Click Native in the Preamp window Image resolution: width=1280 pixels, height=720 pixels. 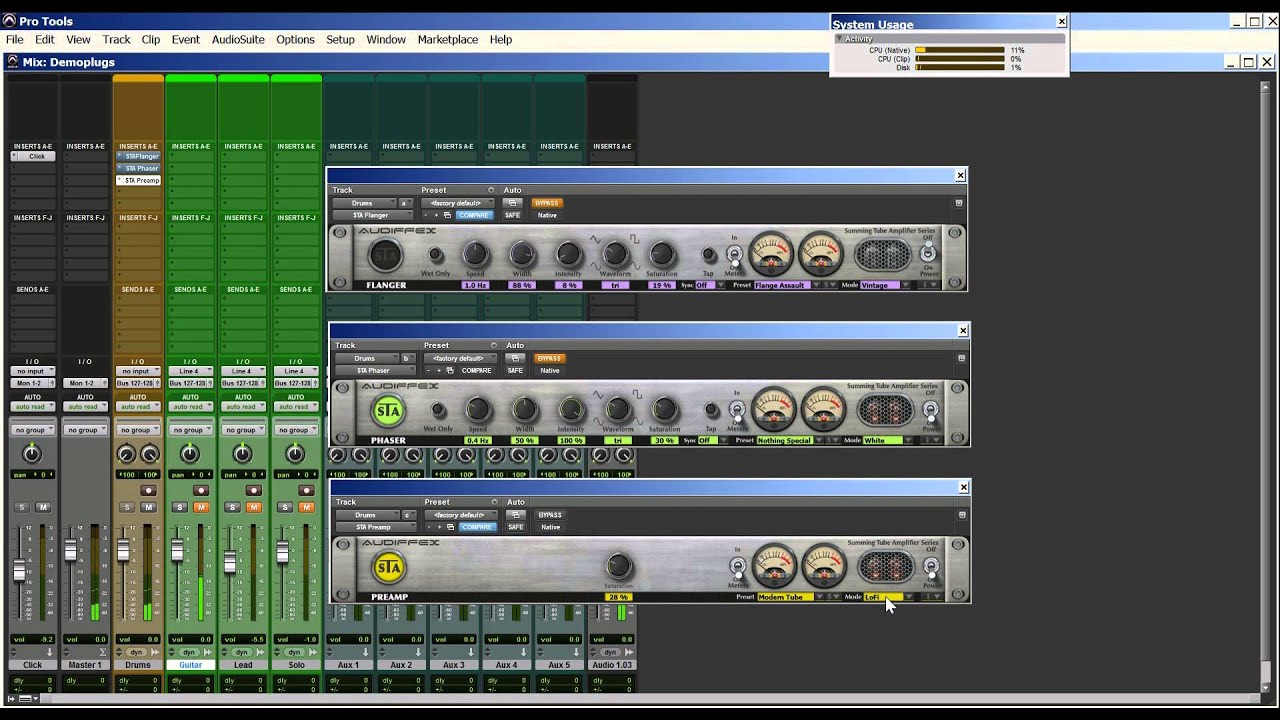click(x=550, y=527)
